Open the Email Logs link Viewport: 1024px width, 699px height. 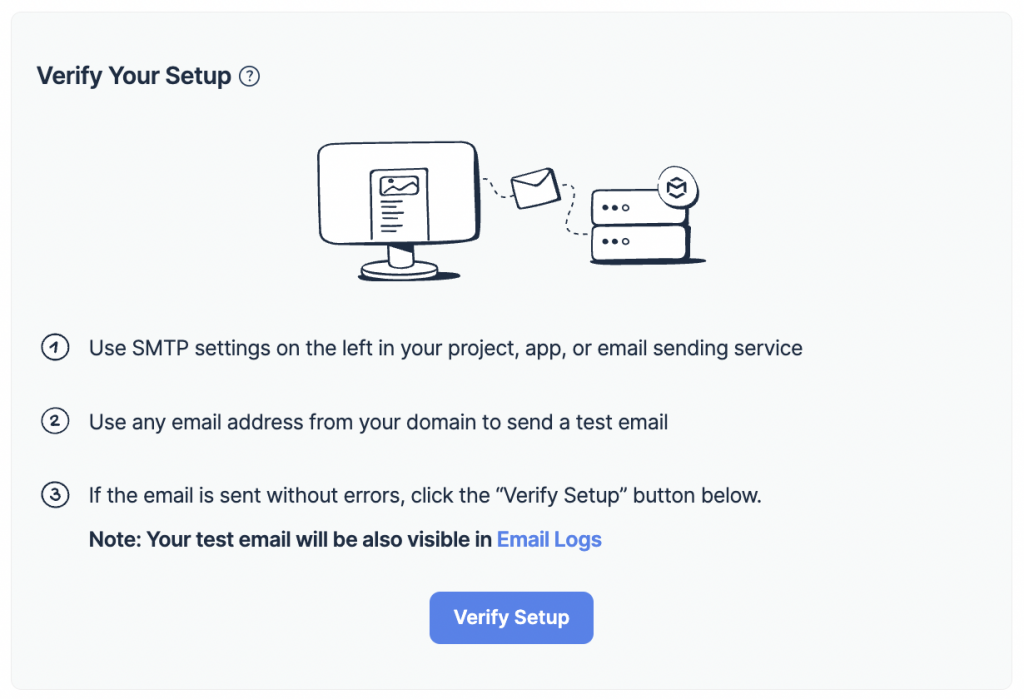pos(549,539)
